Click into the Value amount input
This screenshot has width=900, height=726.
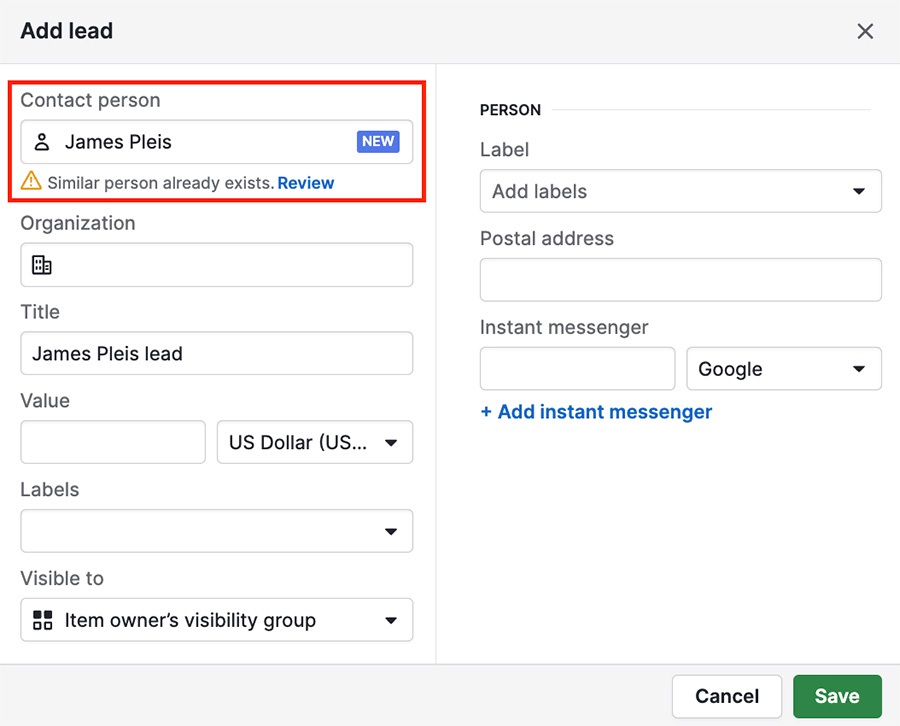(x=112, y=442)
